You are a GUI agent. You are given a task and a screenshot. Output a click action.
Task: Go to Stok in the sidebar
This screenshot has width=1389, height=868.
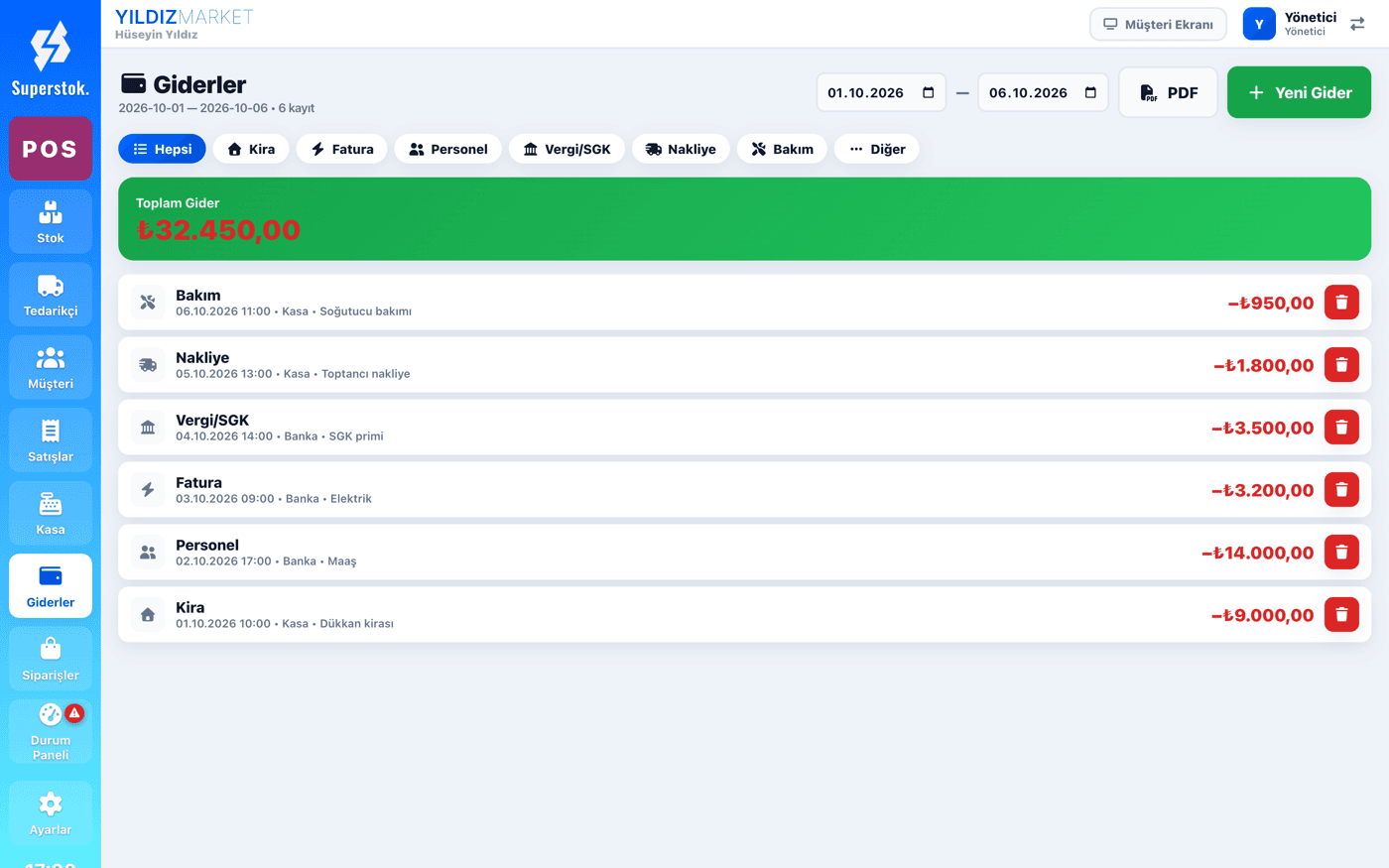pyautogui.click(x=51, y=221)
